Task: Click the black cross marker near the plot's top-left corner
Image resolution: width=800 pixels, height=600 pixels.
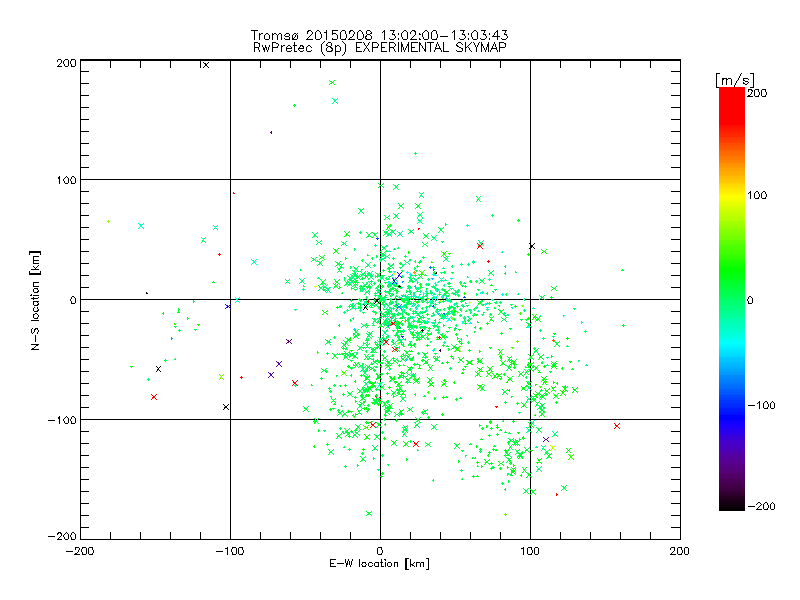Action: (x=206, y=65)
